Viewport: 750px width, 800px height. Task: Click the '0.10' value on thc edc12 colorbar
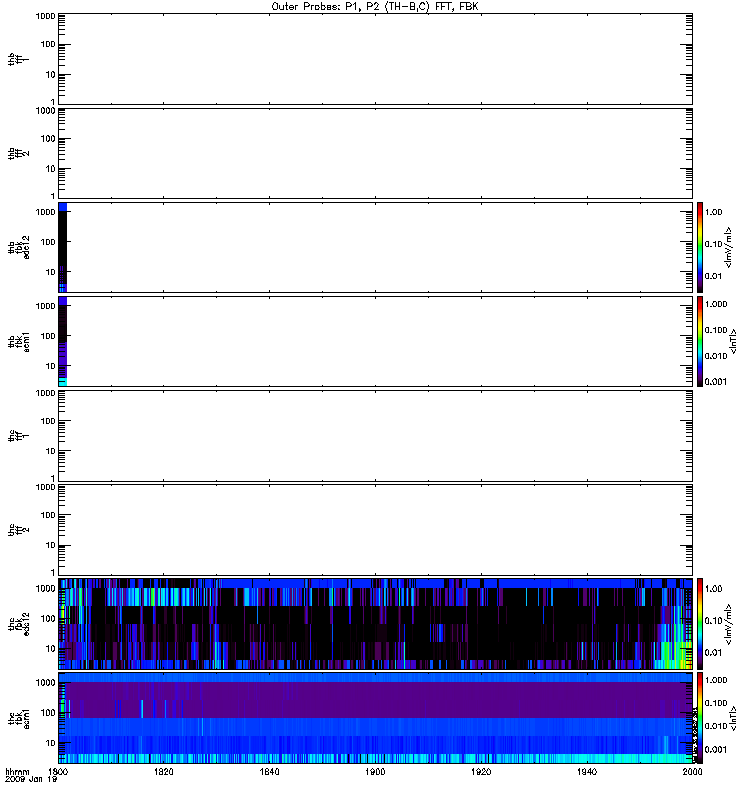pyautogui.click(x=713, y=620)
